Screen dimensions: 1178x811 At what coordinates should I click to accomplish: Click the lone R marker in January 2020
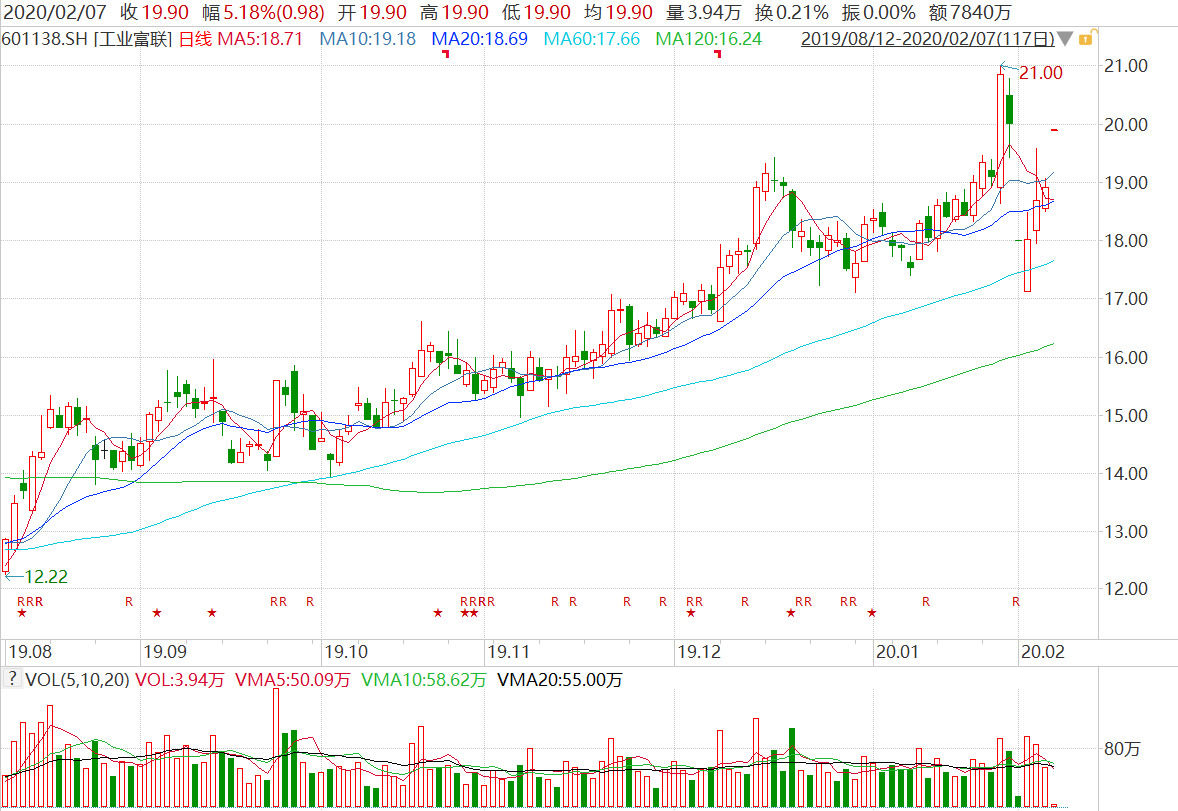[926, 601]
